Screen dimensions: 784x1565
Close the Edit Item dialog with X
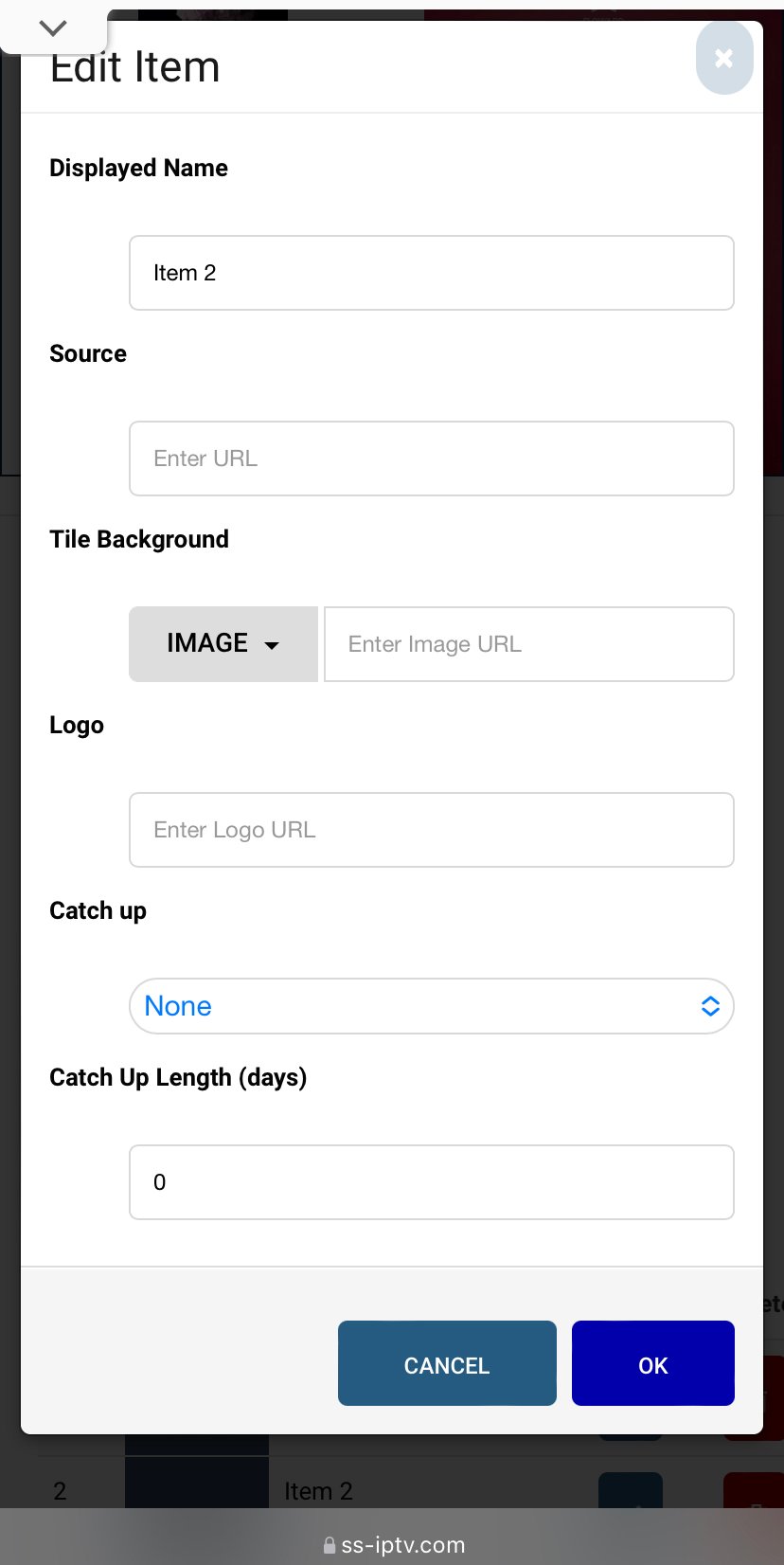point(724,59)
